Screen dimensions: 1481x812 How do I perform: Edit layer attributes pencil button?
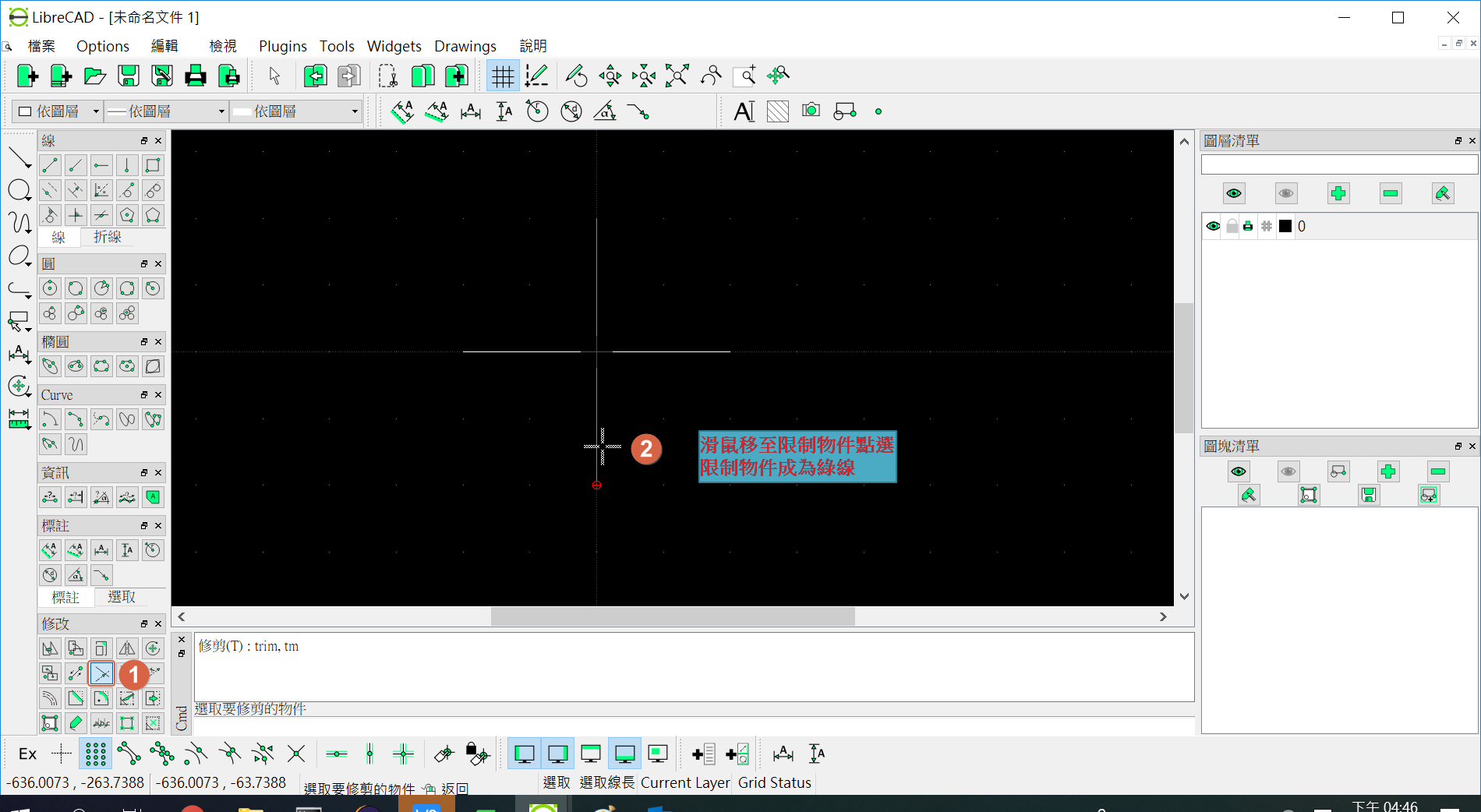click(x=1443, y=193)
